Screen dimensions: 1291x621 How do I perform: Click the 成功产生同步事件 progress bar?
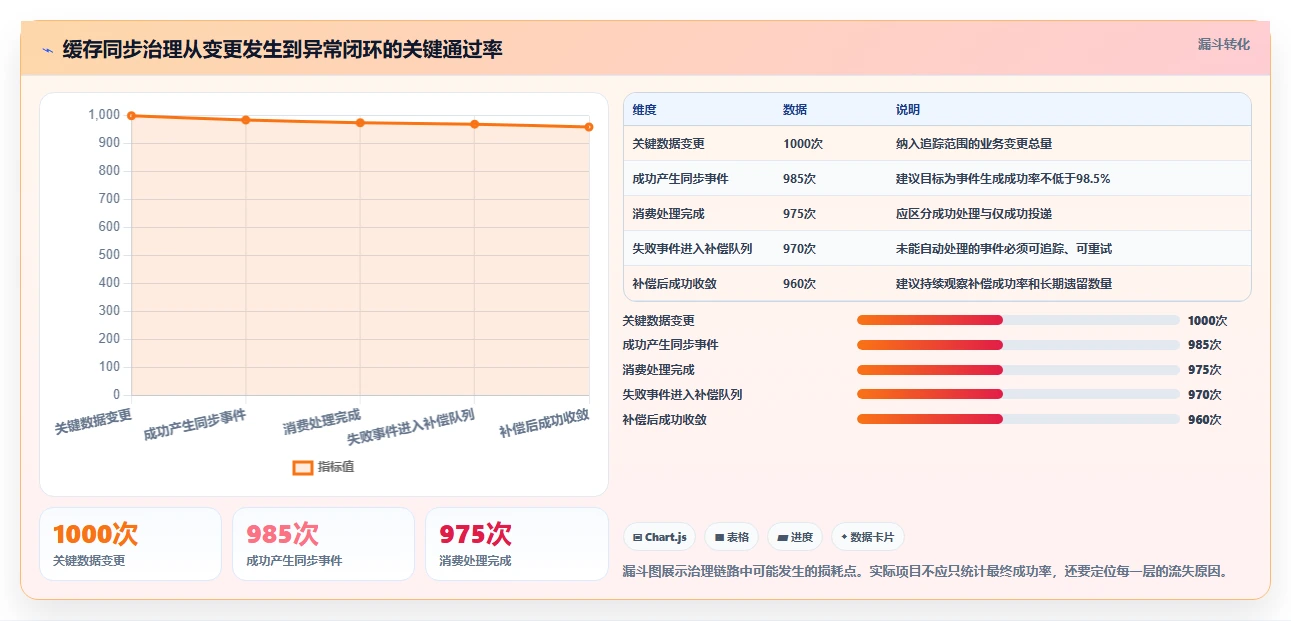[1018, 345]
